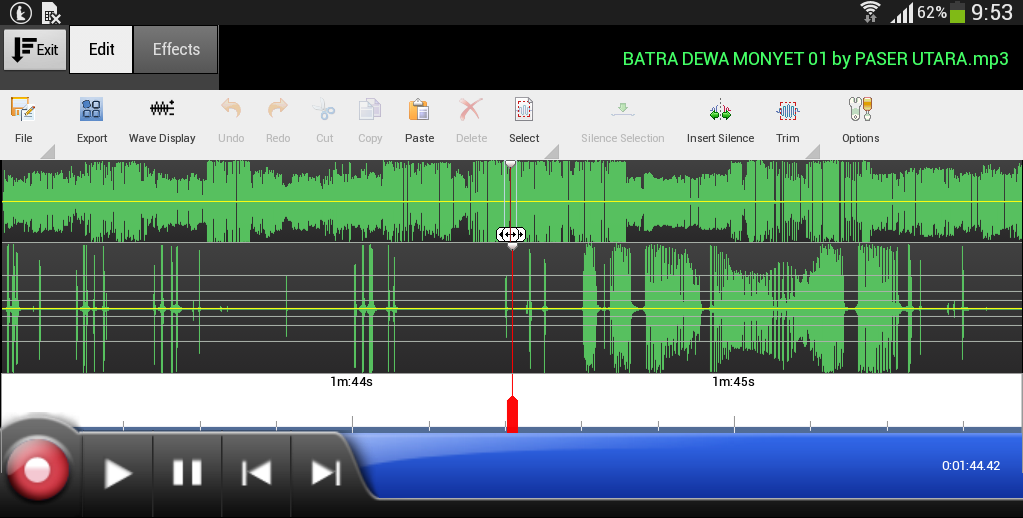Click the 1m:44s timeline label
Viewport: 1023px width, 518px height.
pyautogui.click(x=352, y=382)
